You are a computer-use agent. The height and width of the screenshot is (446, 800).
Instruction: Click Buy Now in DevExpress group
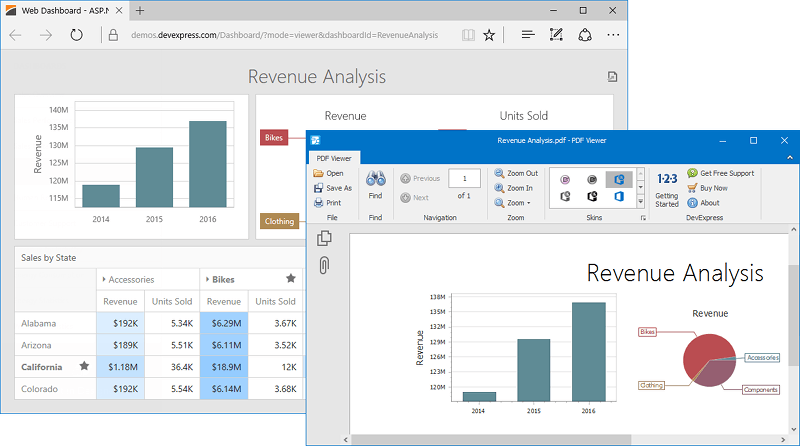pyautogui.click(x=707, y=188)
